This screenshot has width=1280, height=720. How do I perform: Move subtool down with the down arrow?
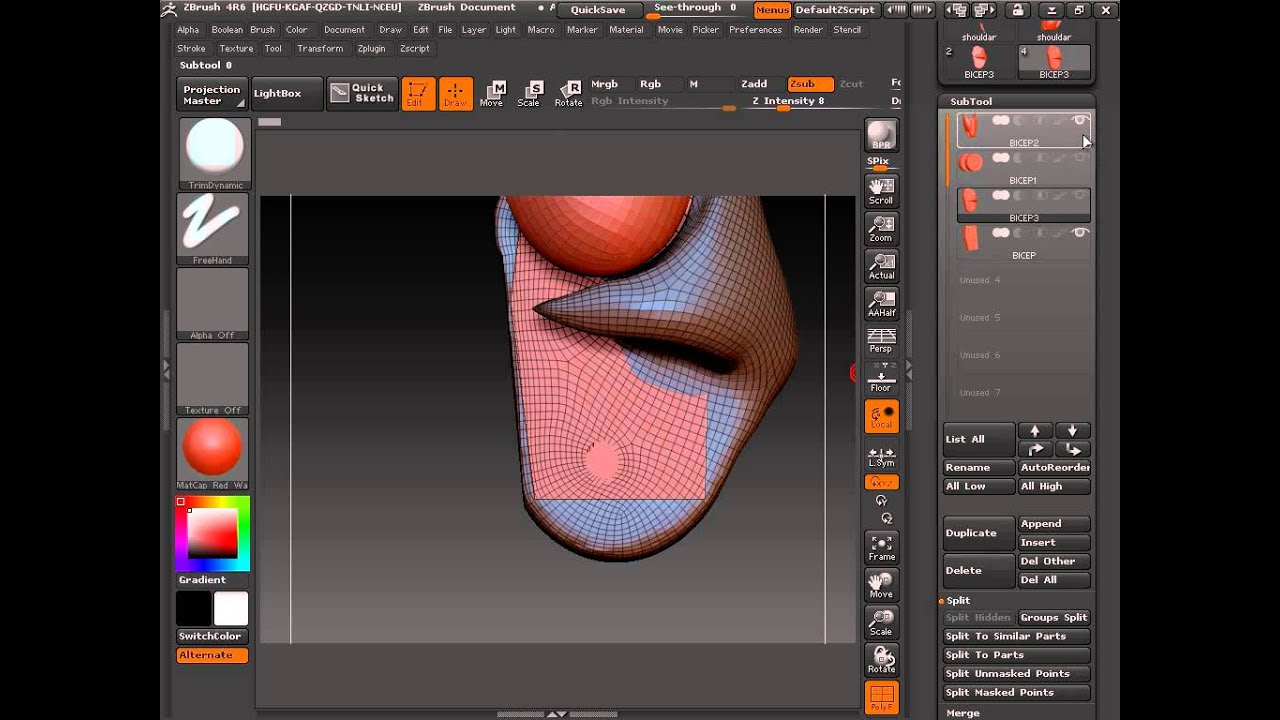coord(1072,430)
